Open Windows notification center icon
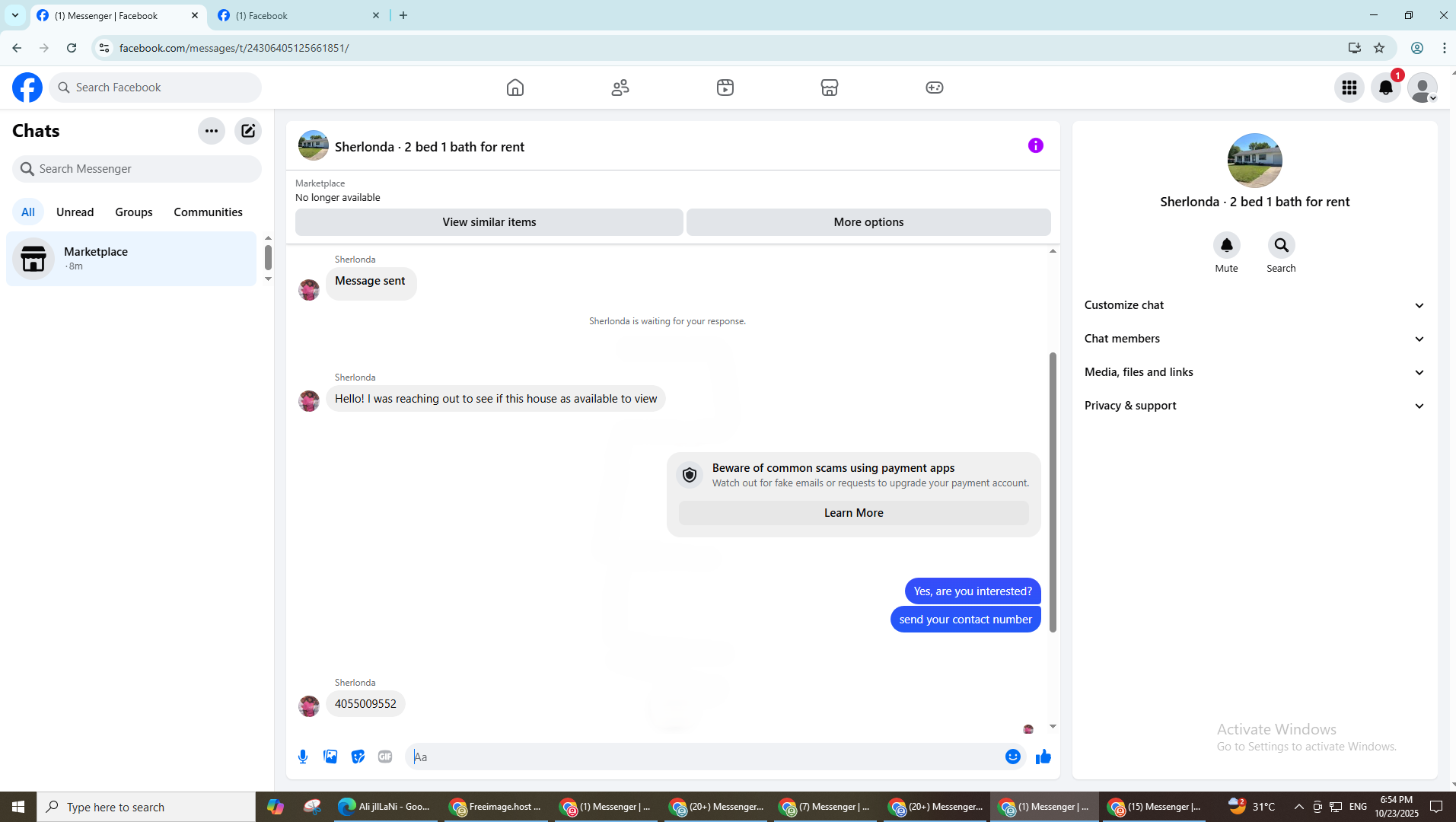Viewport: 1456px width, 822px height. (1437, 807)
